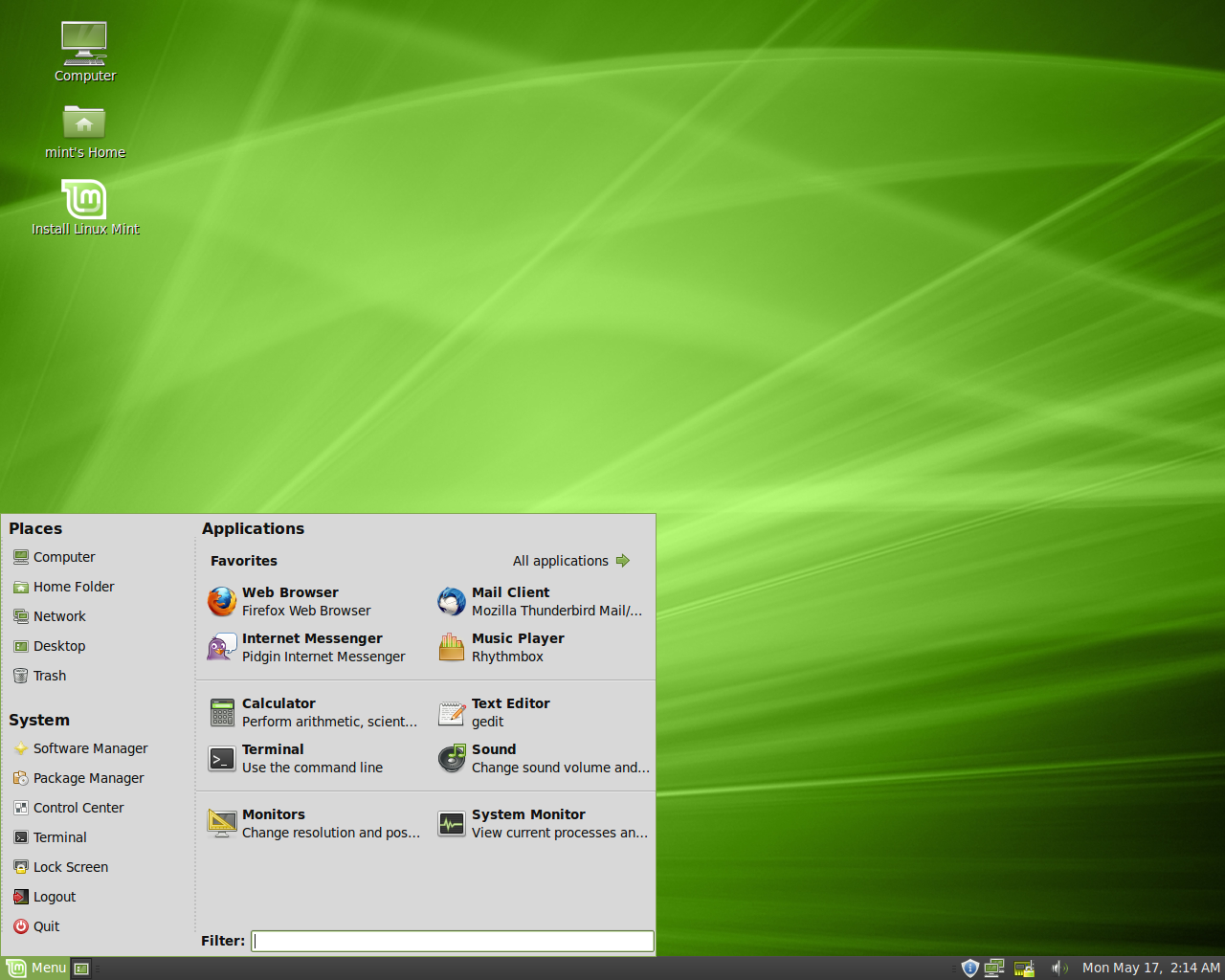Screen dimensions: 1225x980
Task: Click the Menu button on the panel
Action: [35, 968]
